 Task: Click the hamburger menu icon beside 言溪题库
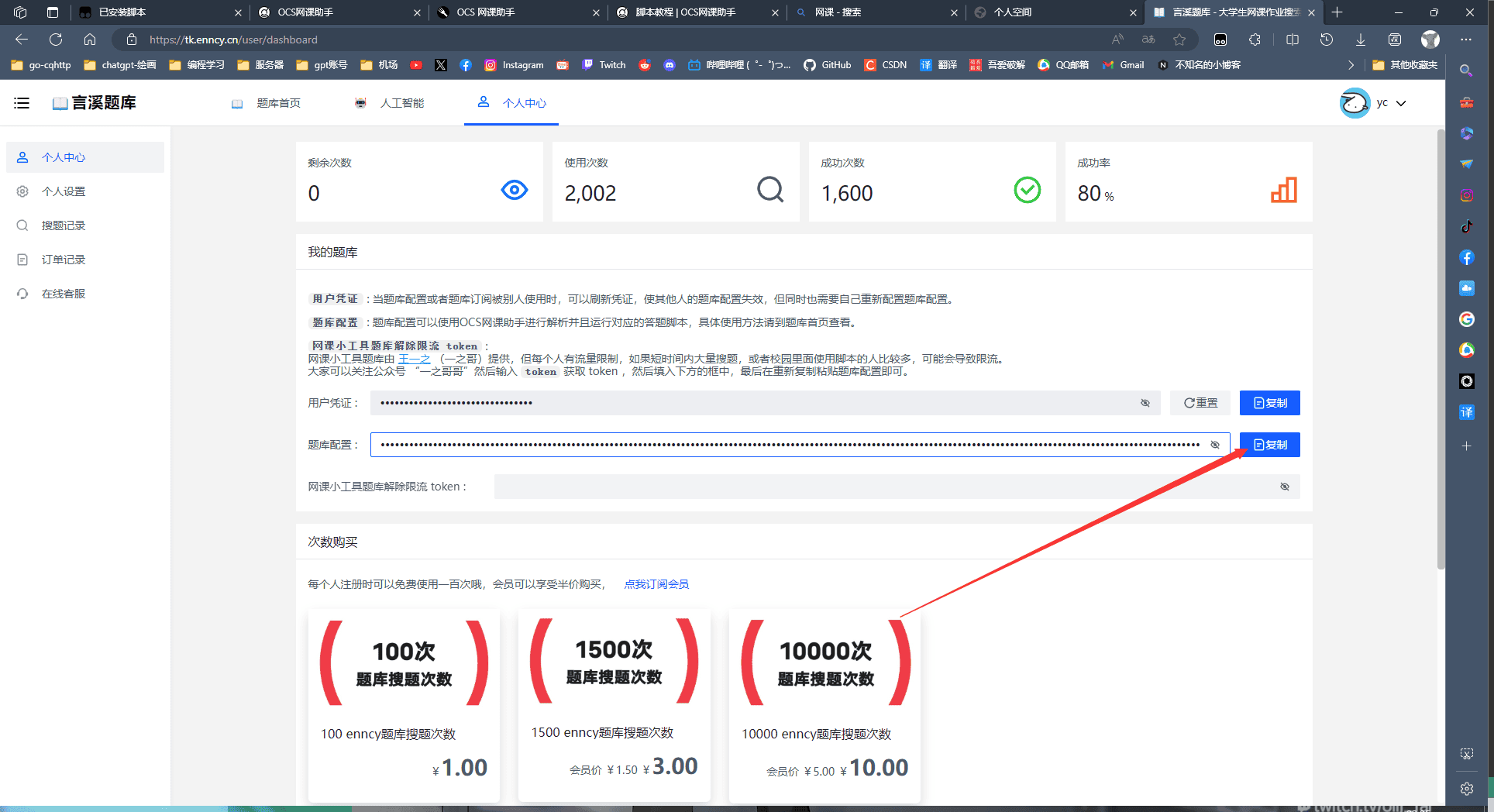point(22,103)
